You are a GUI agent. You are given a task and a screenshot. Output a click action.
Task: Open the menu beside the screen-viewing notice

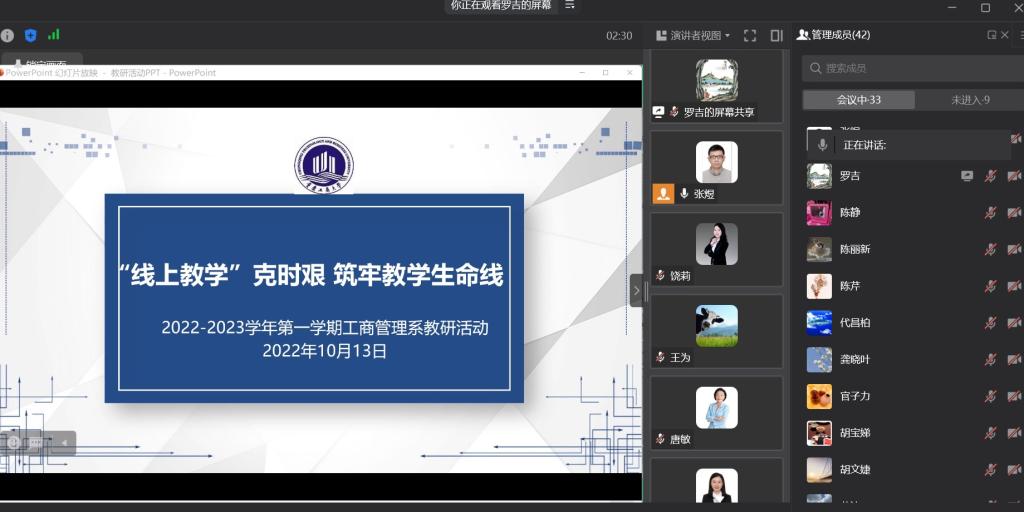click(570, 5)
